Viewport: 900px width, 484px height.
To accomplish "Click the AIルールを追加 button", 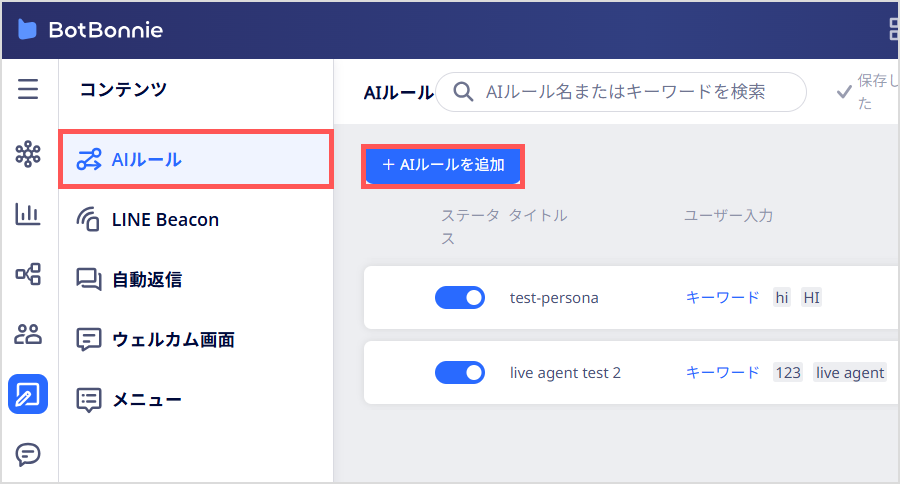I will pyautogui.click(x=443, y=165).
